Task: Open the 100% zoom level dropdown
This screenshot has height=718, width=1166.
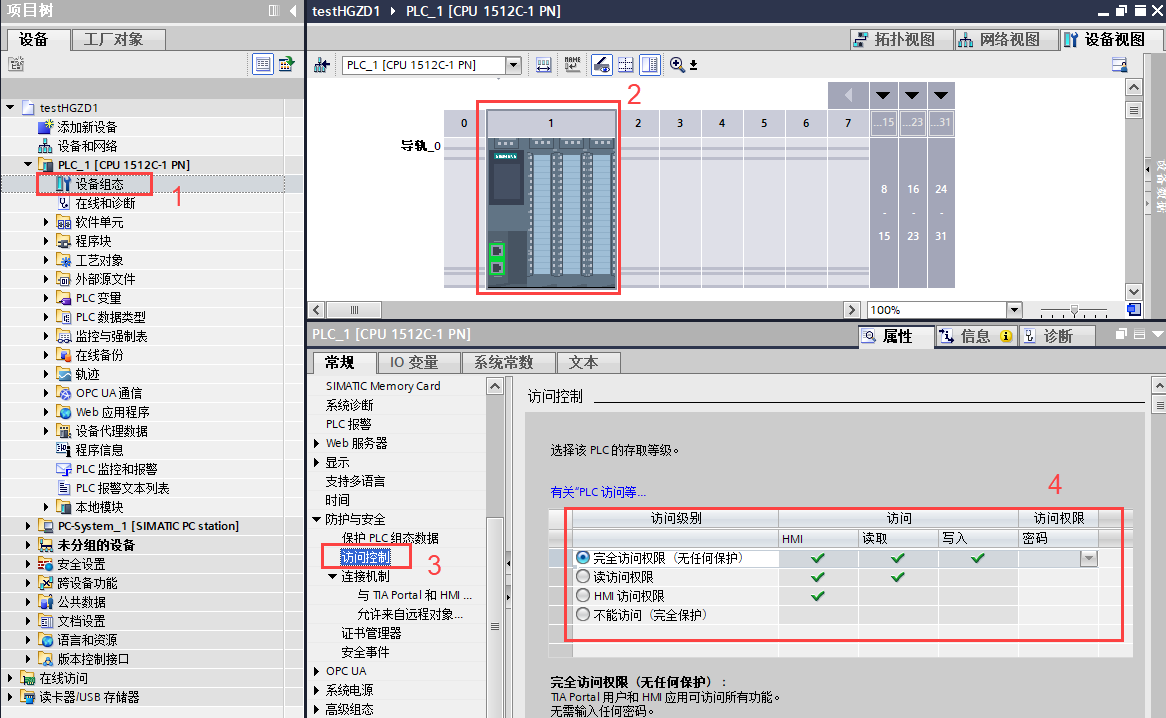Action: (x=1012, y=309)
